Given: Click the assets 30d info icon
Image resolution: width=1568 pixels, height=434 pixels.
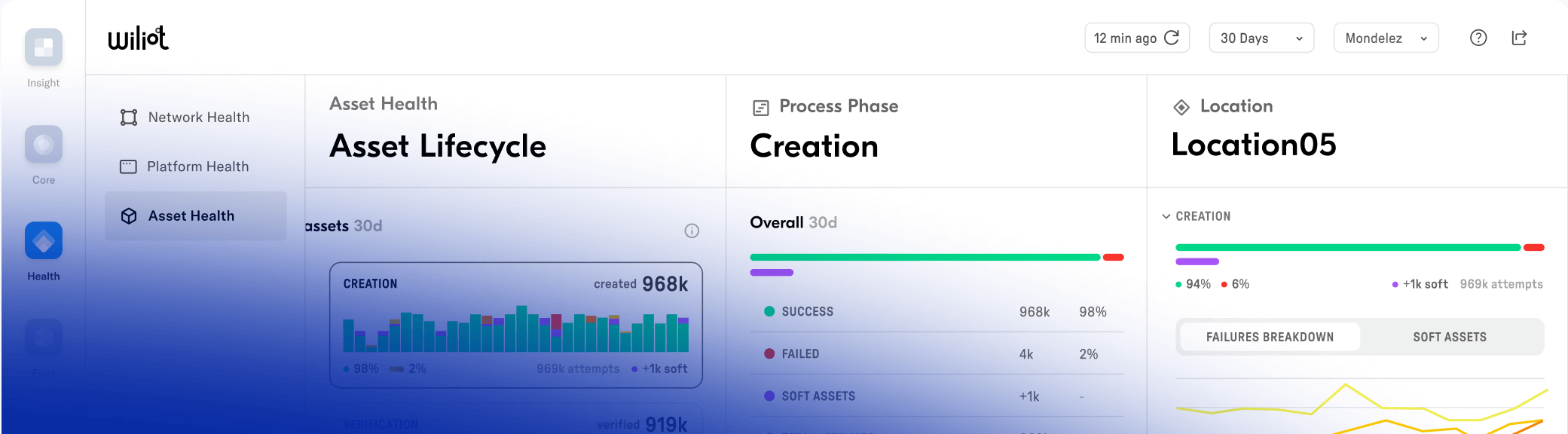Looking at the screenshot, I should 692,231.
